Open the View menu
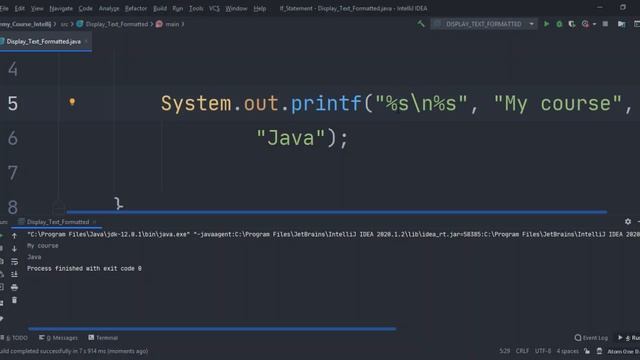Viewport: 640px width, 360px height. click(x=37, y=8)
